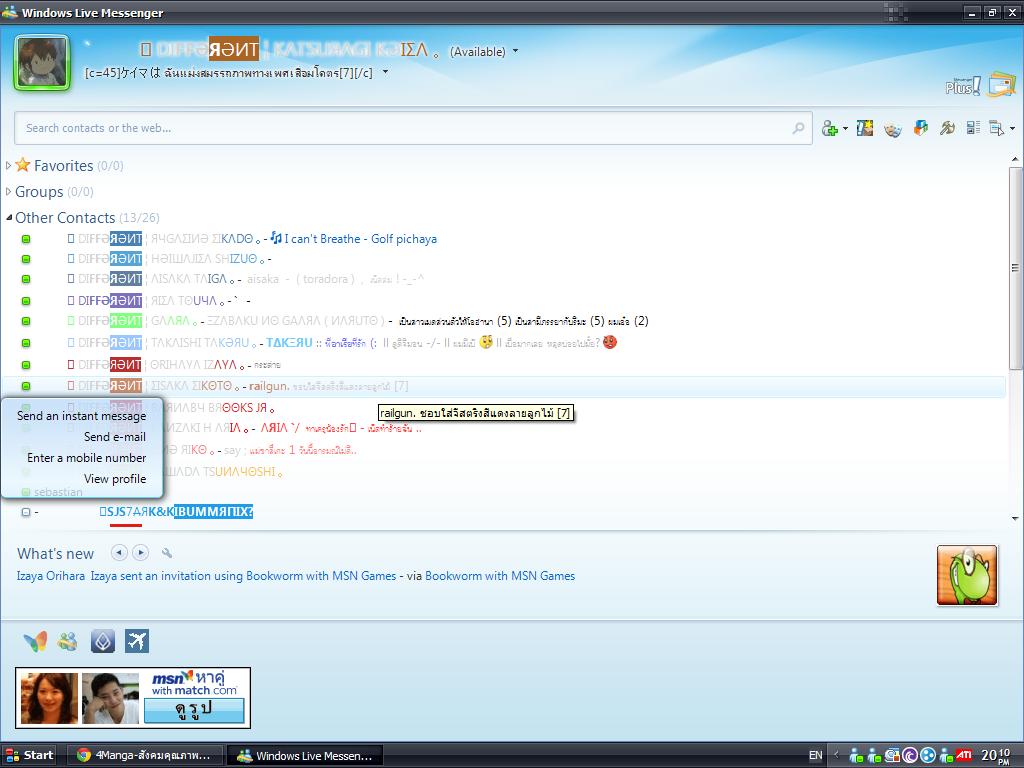
Task: Click the EN language indicator
Action: (x=816, y=756)
